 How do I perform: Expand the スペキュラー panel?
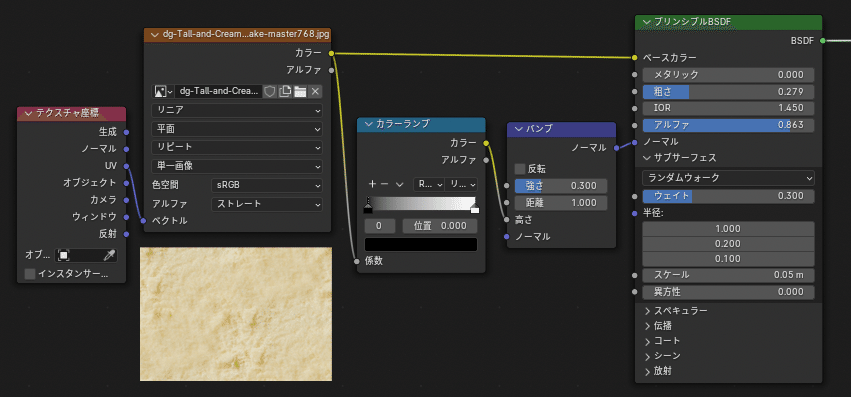pos(647,311)
